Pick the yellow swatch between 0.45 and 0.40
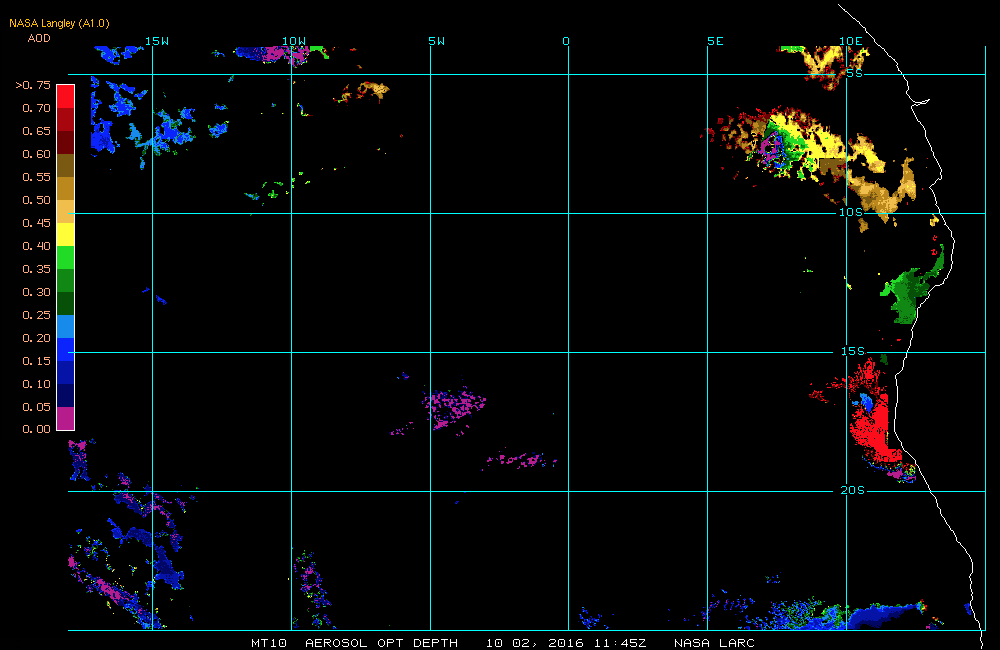This screenshot has height=650, width=1000. point(66,234)
